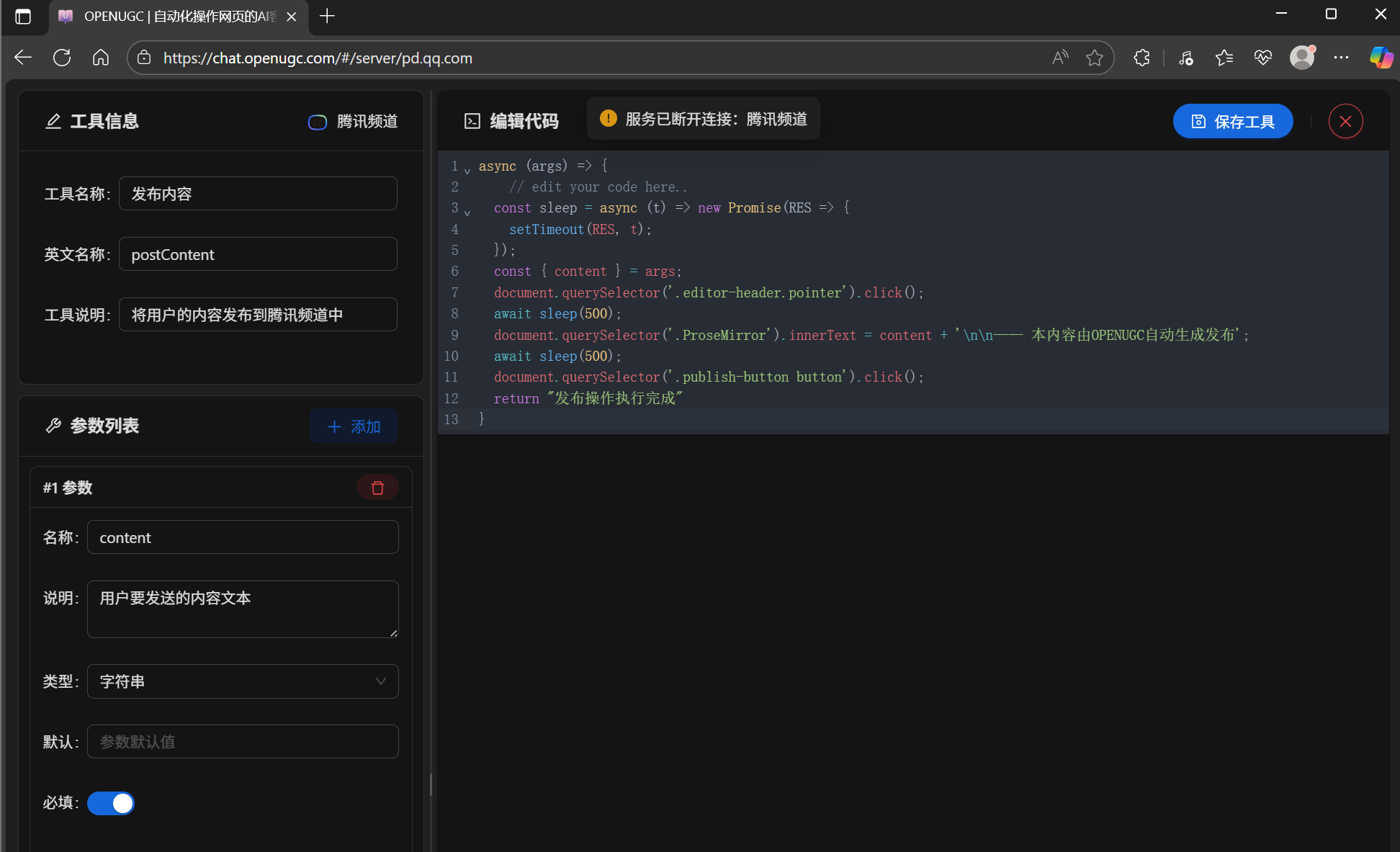Close the code editor with red X
This screenshot has height=852, width=1400.
click(1345, 121)
